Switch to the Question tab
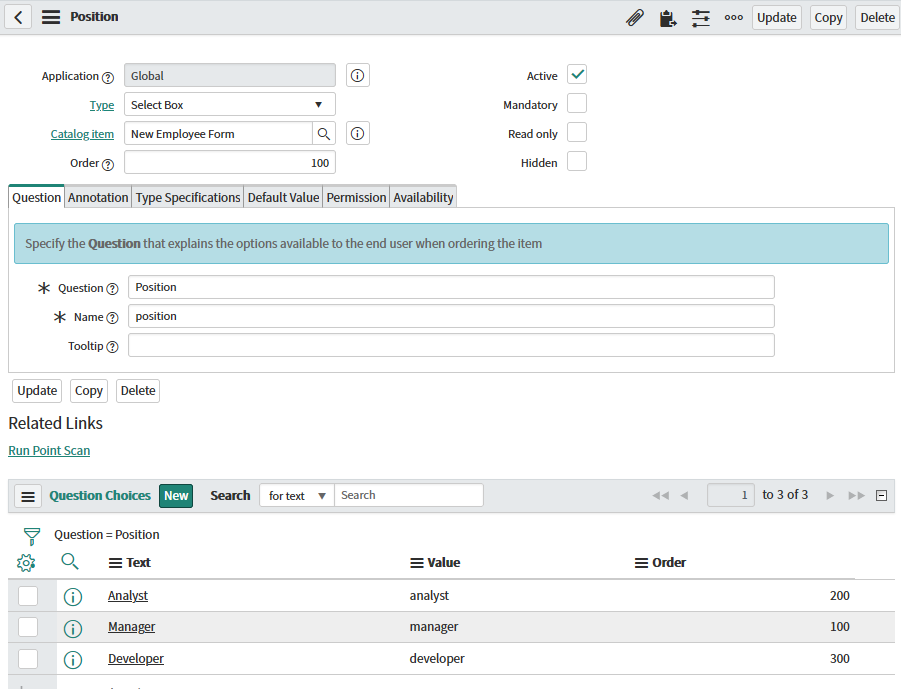901x689 pixels. pyautogui.click(x=36, y=198)
